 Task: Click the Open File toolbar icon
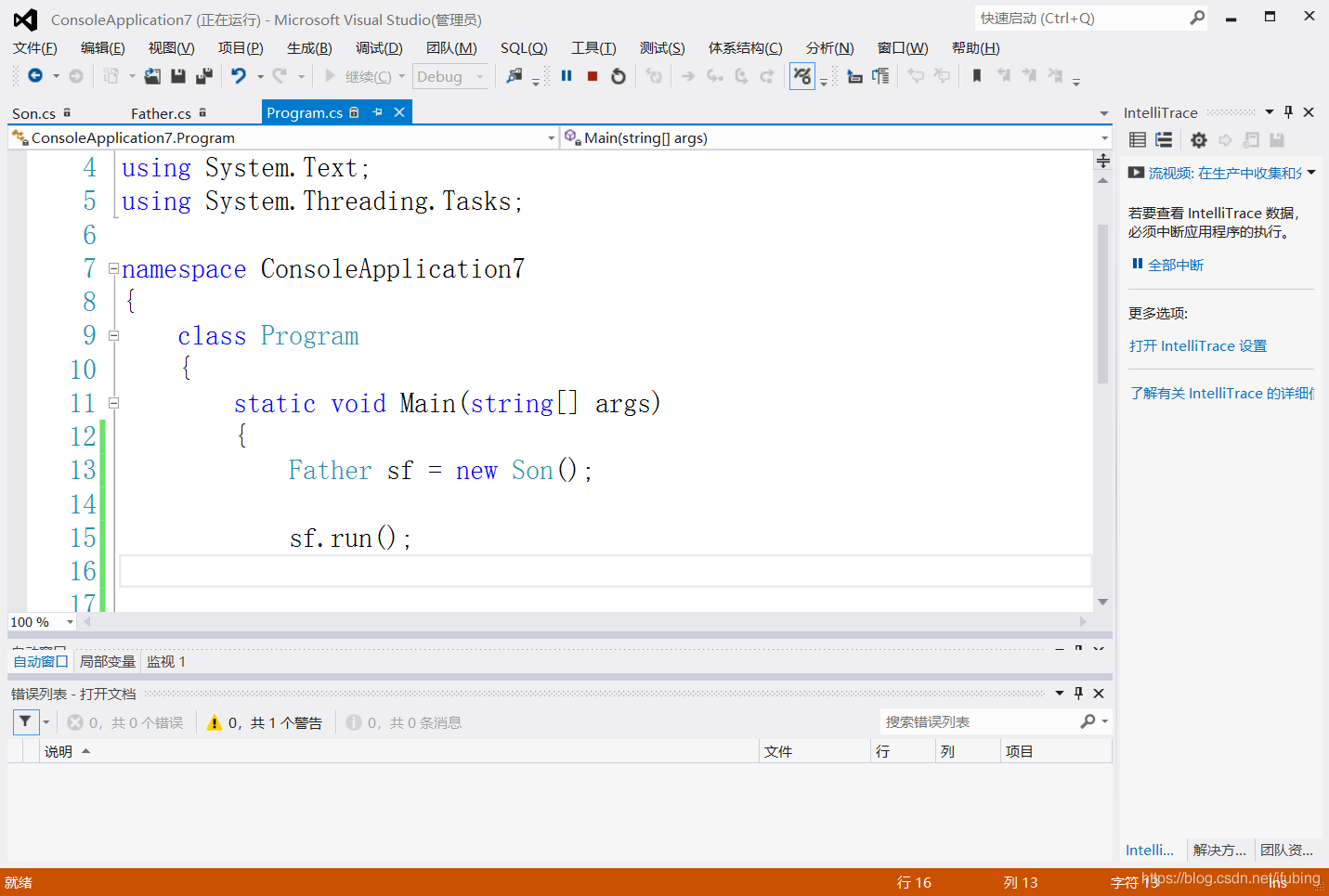[152, 76]
